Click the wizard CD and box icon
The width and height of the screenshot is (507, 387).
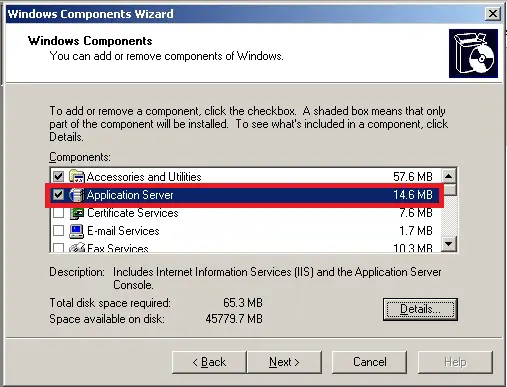tap(473, 53)
